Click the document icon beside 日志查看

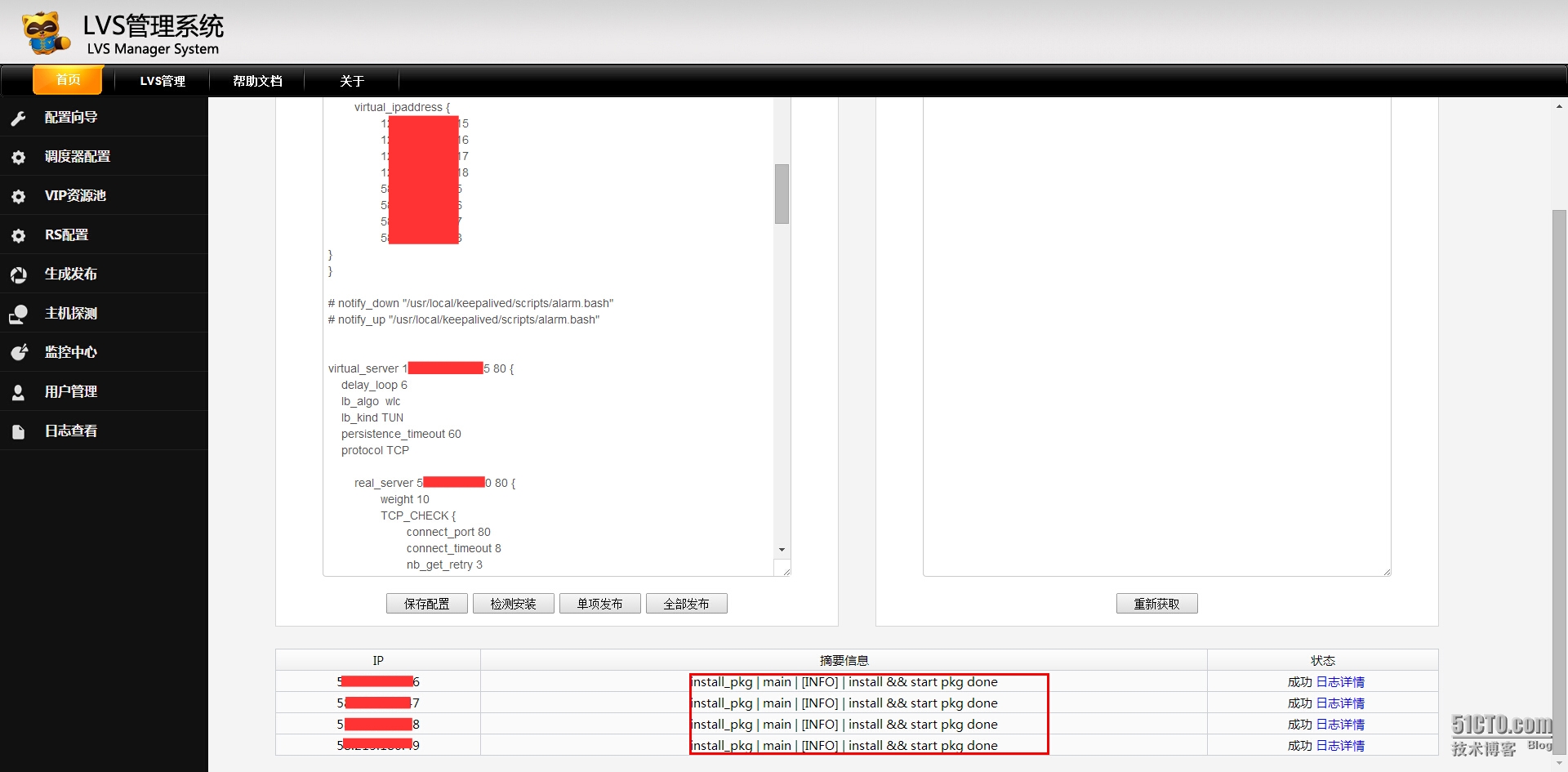[x=18, y=431]
